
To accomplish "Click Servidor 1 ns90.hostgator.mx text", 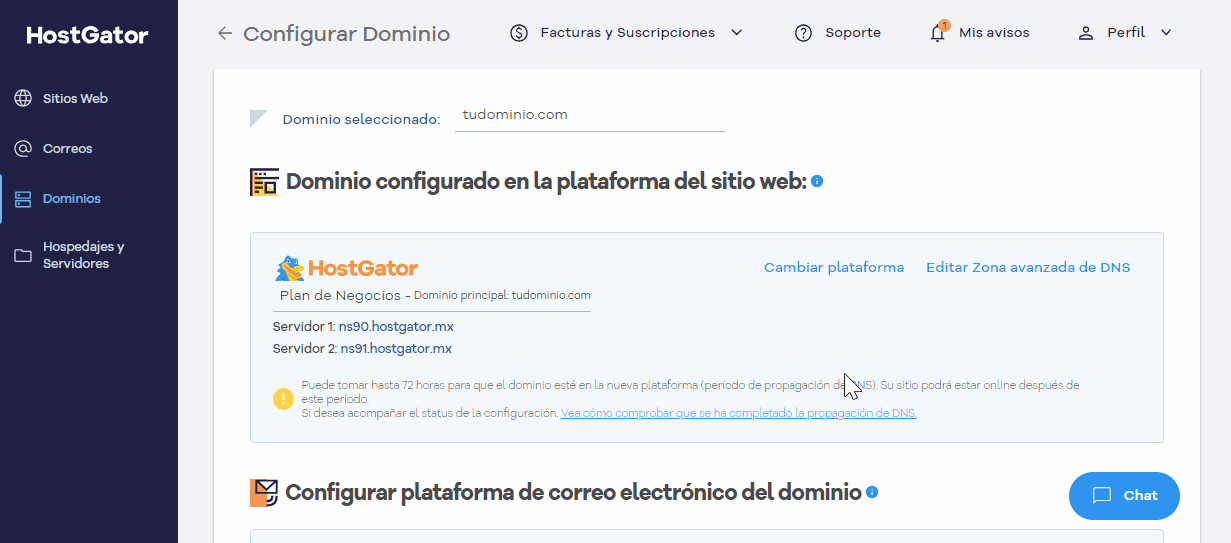I will (363, 327).
